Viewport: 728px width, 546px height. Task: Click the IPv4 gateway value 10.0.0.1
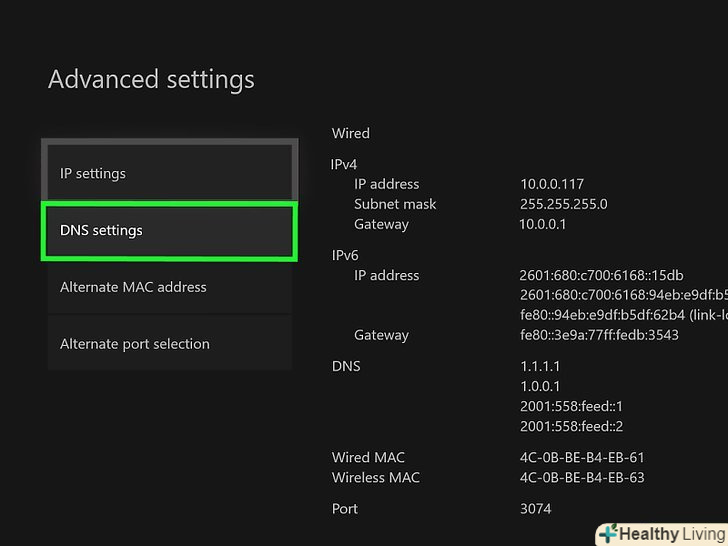coord(543,224)
